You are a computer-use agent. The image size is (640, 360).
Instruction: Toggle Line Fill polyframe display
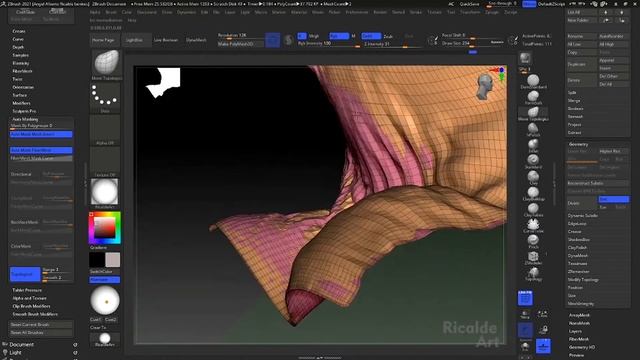tap(525, 298)
